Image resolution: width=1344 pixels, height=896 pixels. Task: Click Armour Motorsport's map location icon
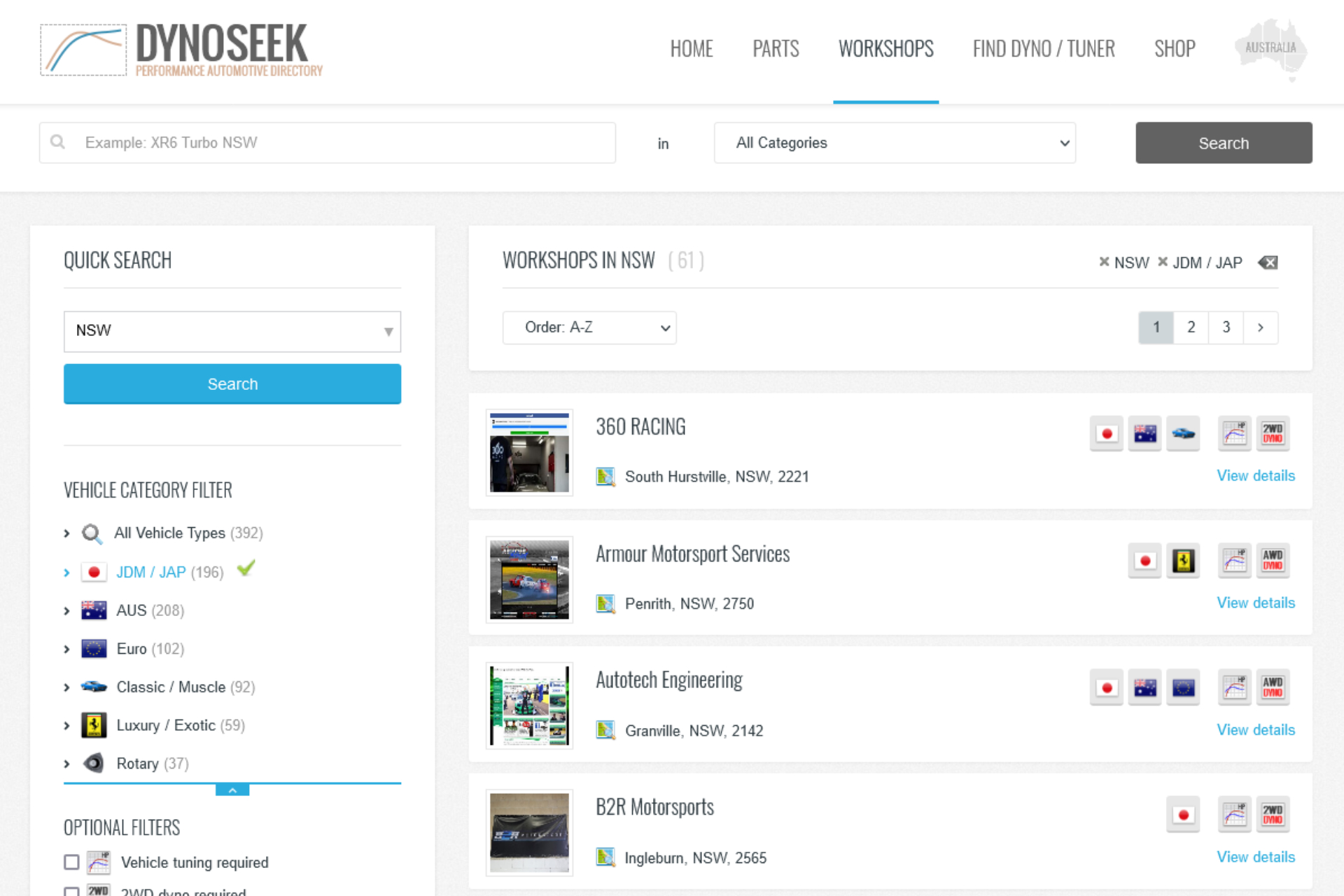click(x=605, y=603)
